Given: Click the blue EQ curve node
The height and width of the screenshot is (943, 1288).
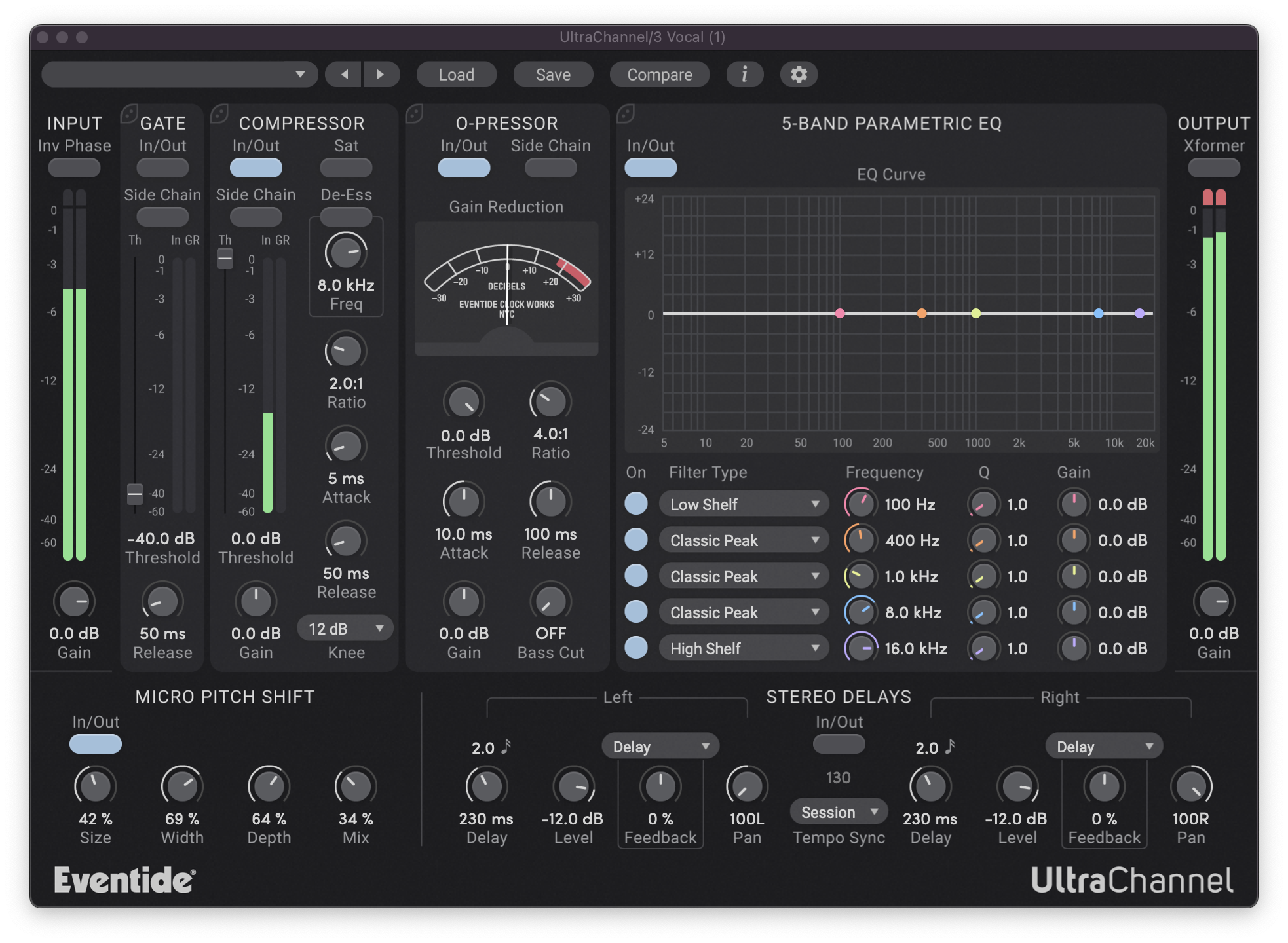Looking at the screenshot, I should (x=1099, y=314).
